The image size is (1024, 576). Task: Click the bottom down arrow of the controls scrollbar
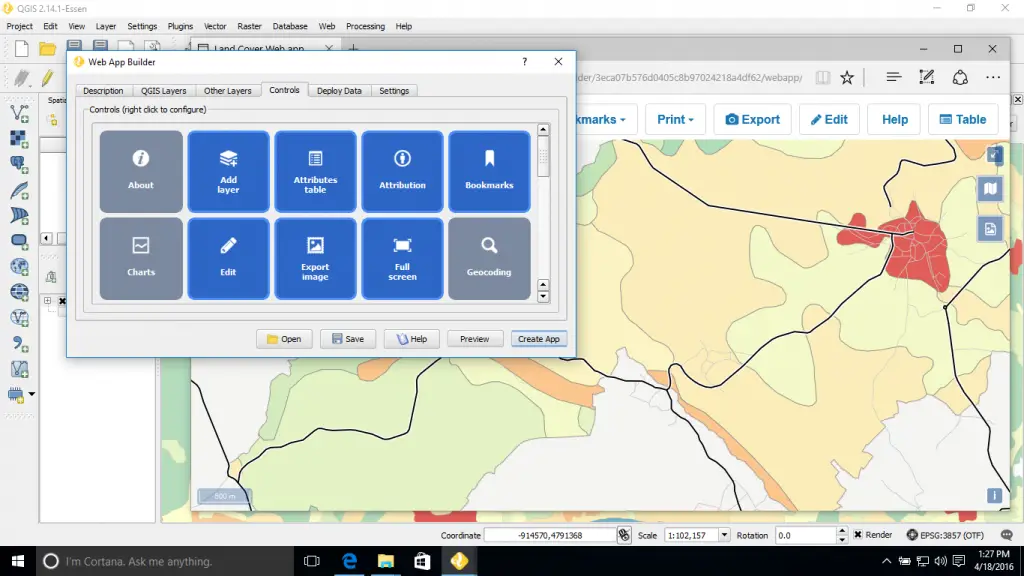point(543,297)
